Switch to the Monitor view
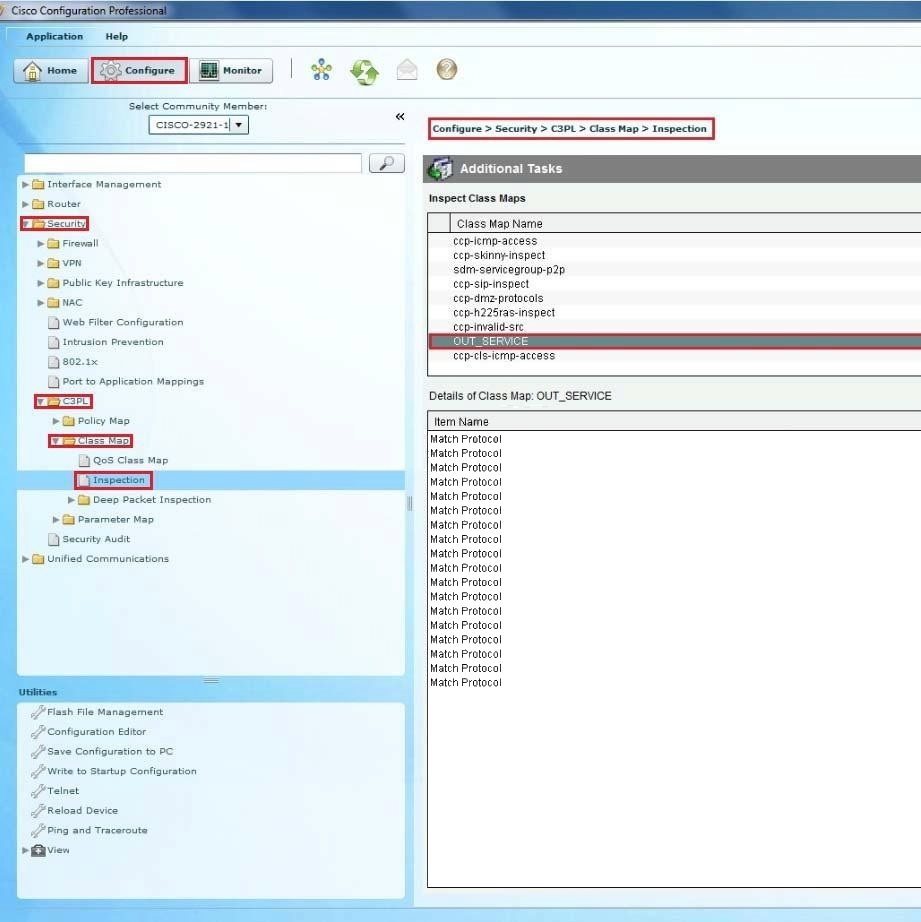Screen dimensions: 921x922 (231, 71)
